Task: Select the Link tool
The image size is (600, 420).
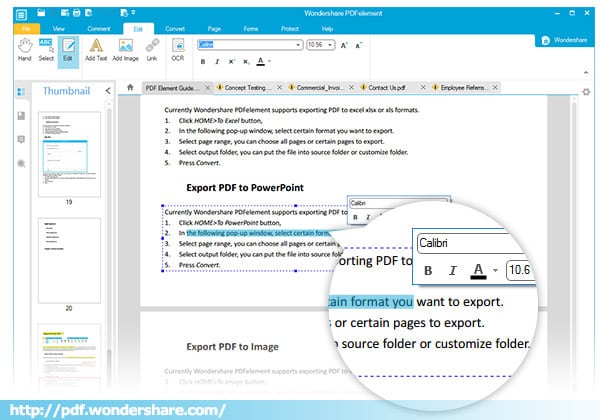Action: (152, 50)
